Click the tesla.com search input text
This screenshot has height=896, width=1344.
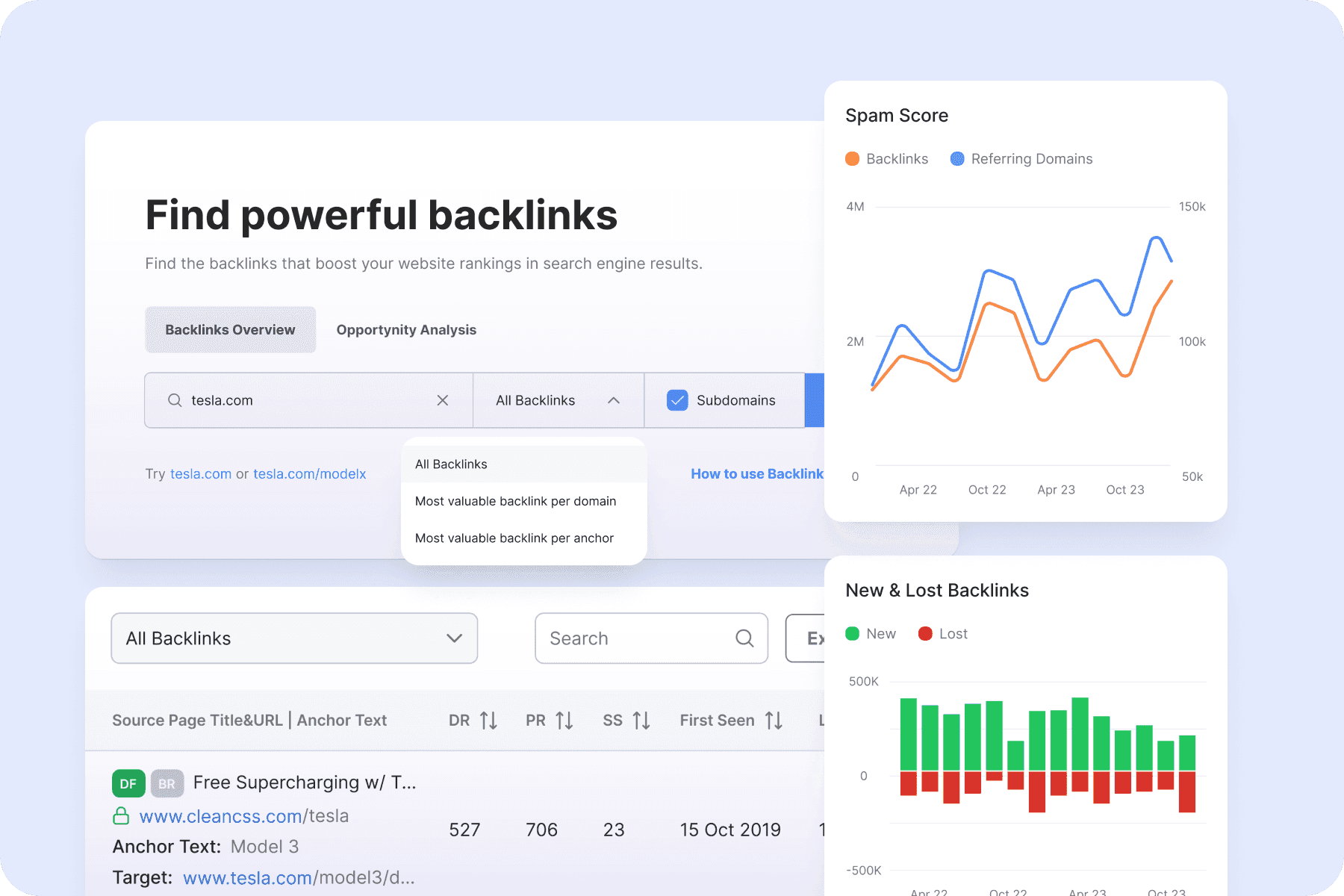(x=222, y=400)
